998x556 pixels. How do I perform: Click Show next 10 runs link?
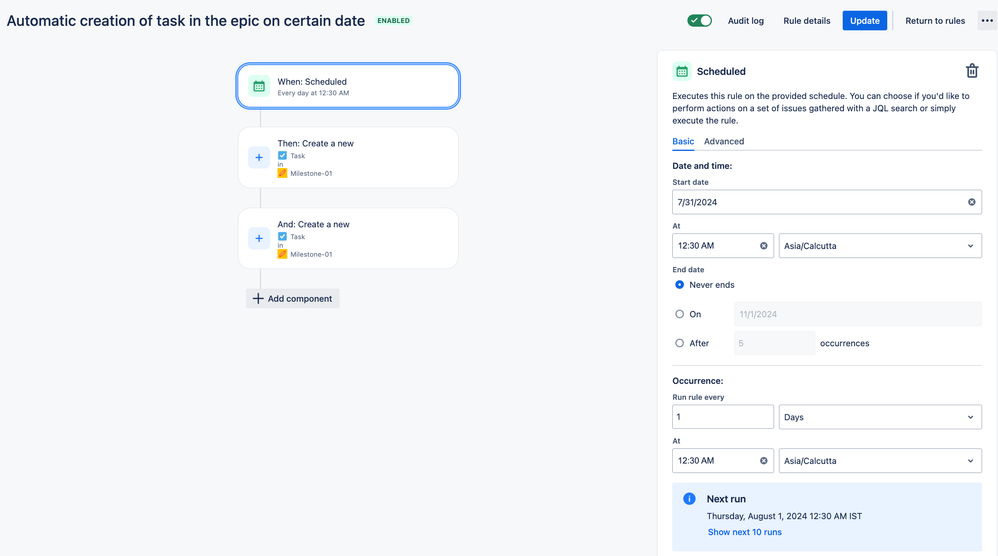tap(744, 532)
